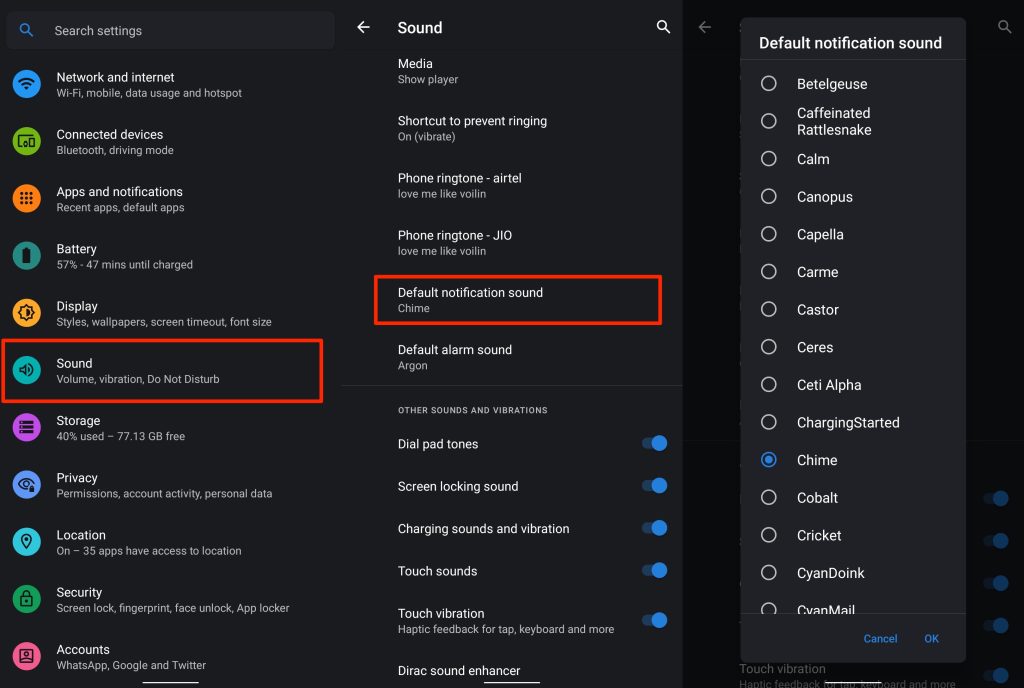Image resolution: width=1024 pixels, height=688 pixels.
Task: Click the Connected devices icon
Action: (x=27, y=141)
